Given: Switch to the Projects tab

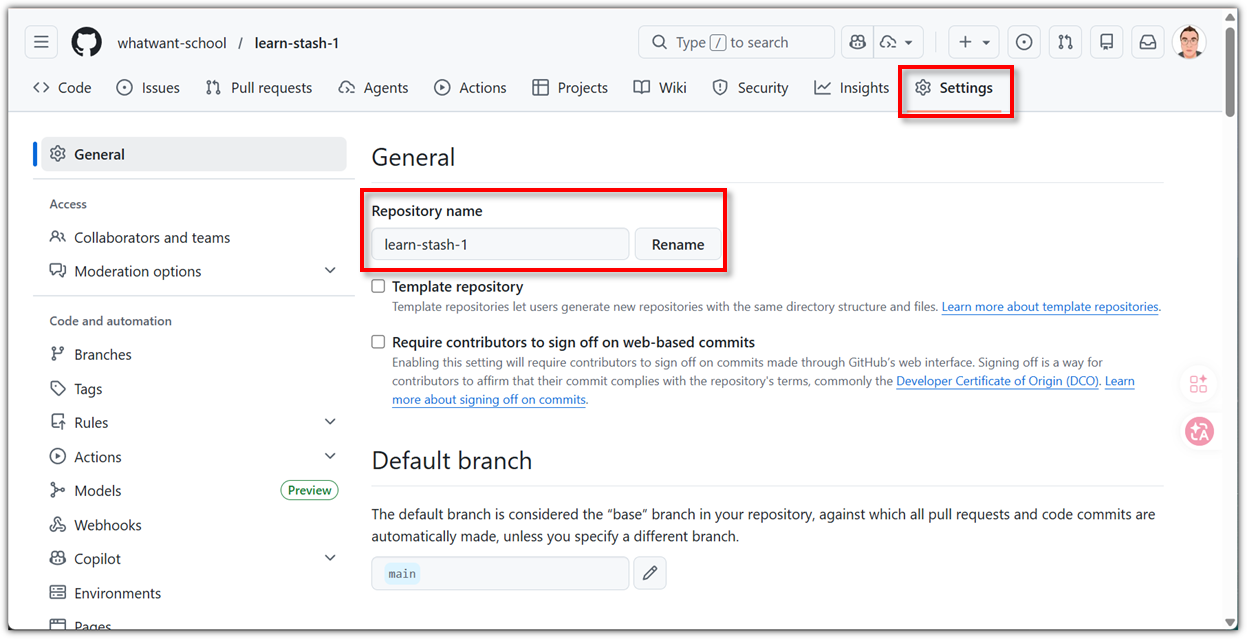Looking at the screenshot, I should click(570, 88).
